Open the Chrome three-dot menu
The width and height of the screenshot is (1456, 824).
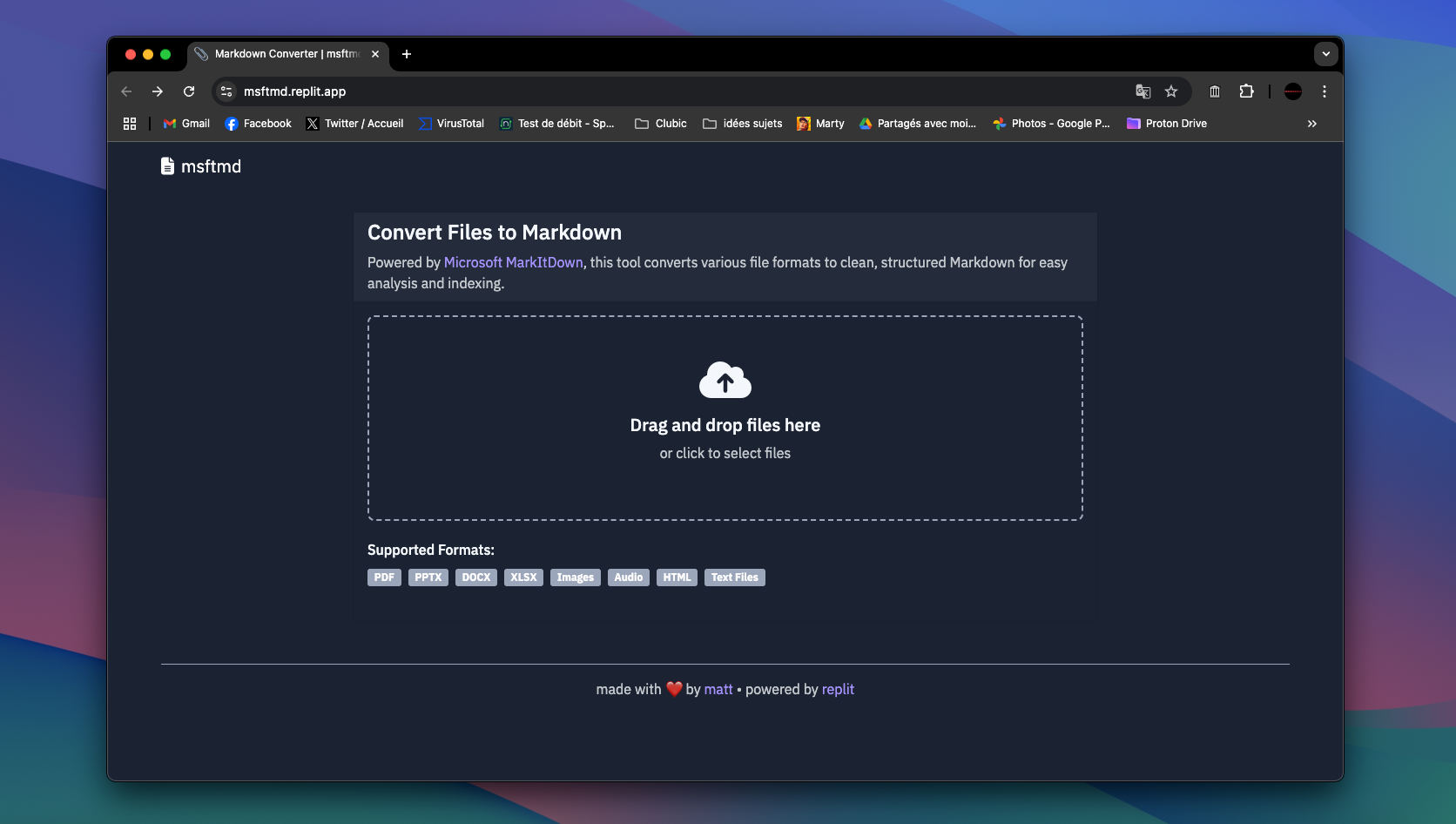[x=1325, y=91]
